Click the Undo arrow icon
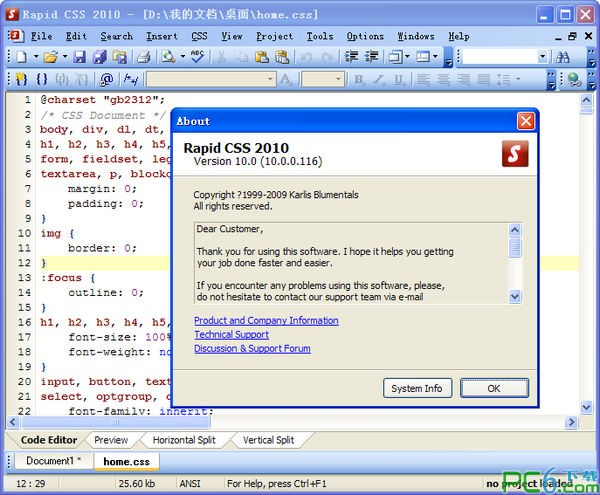 point(306,57)
